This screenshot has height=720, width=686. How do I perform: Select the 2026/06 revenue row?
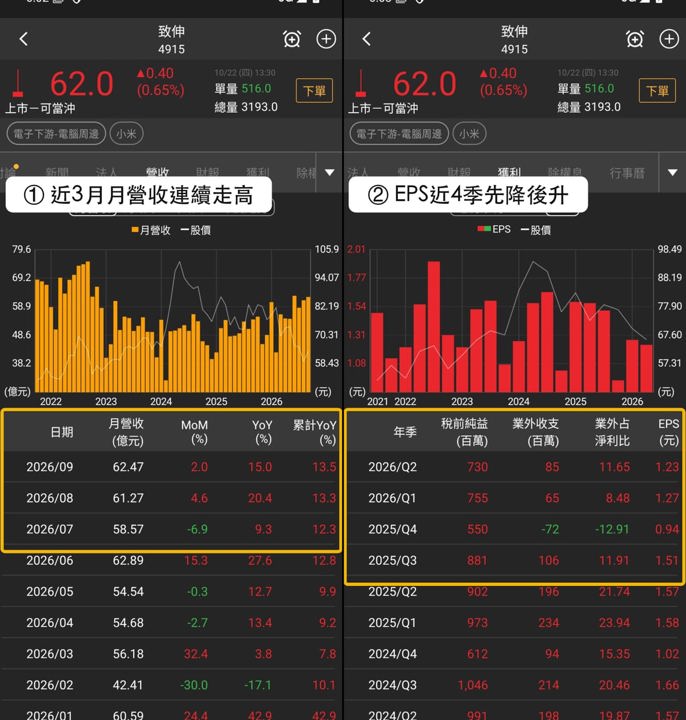171,560
